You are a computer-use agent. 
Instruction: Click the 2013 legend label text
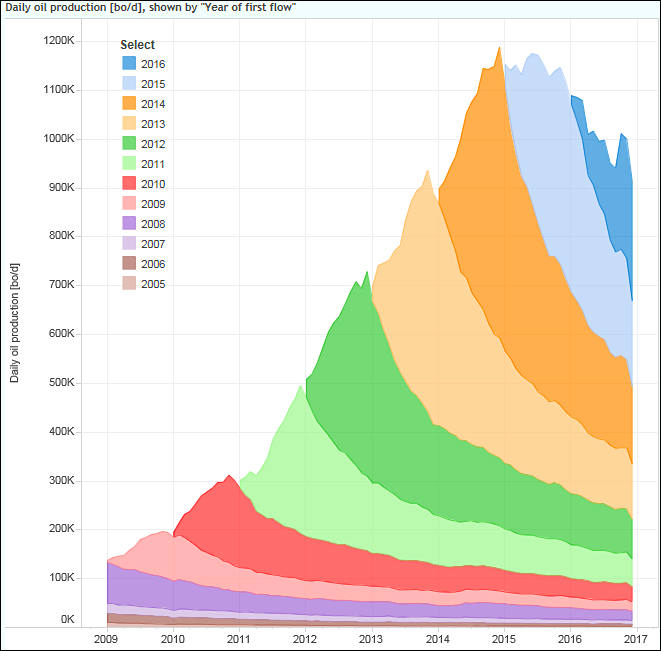(153, 124)
